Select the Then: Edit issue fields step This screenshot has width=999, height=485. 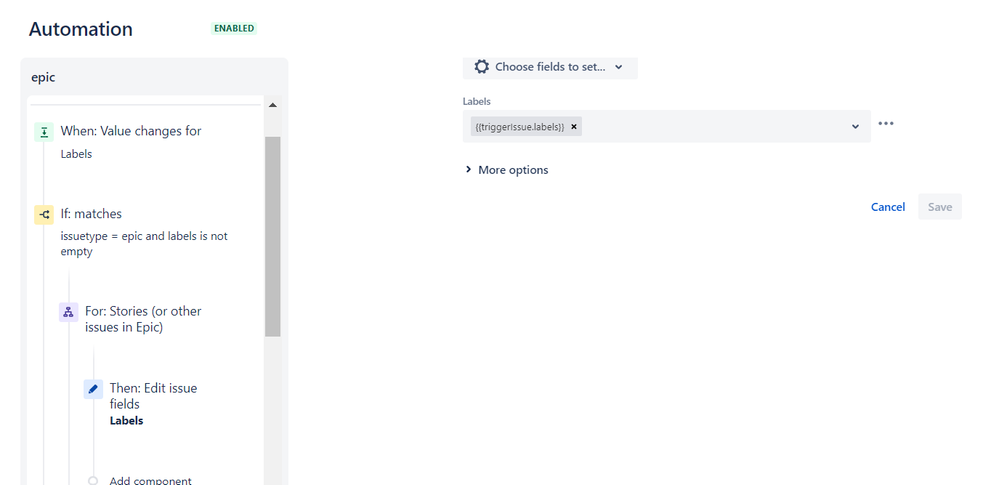point(154,396)
